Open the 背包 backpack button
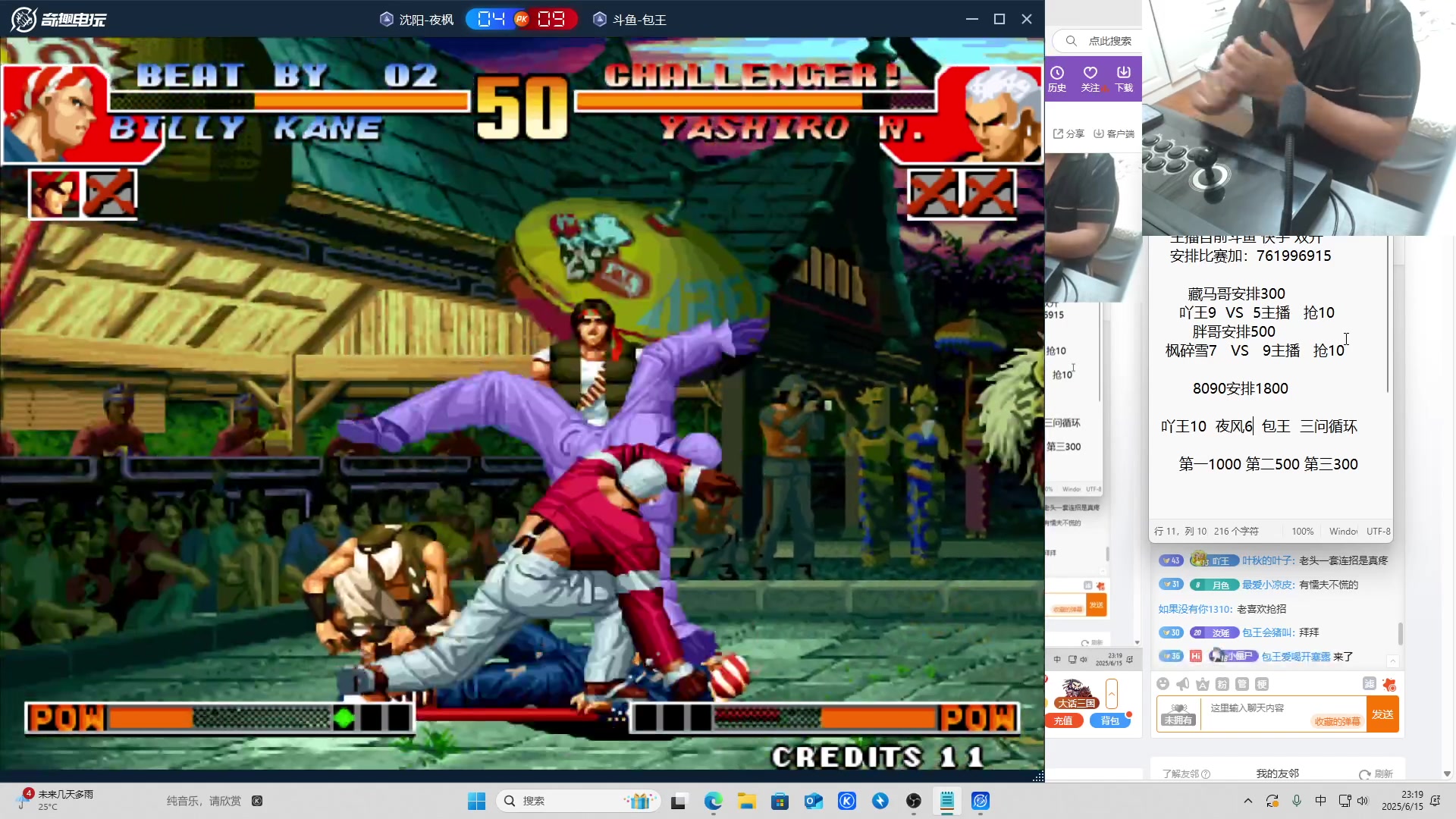Viewport: 1456px width, 819px height. pos(1110,720)
